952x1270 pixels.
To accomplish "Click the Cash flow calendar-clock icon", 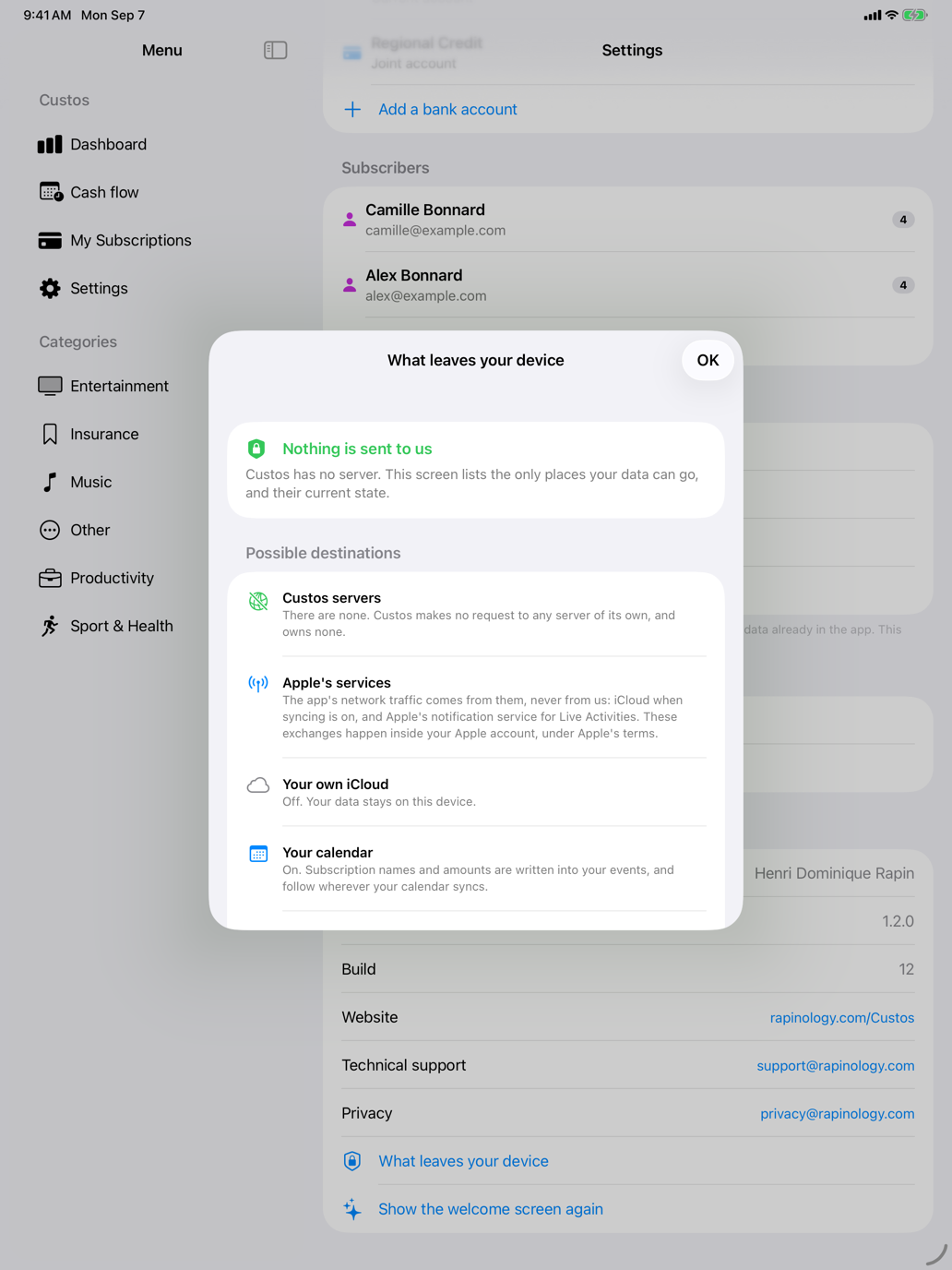I will (50, 192).
